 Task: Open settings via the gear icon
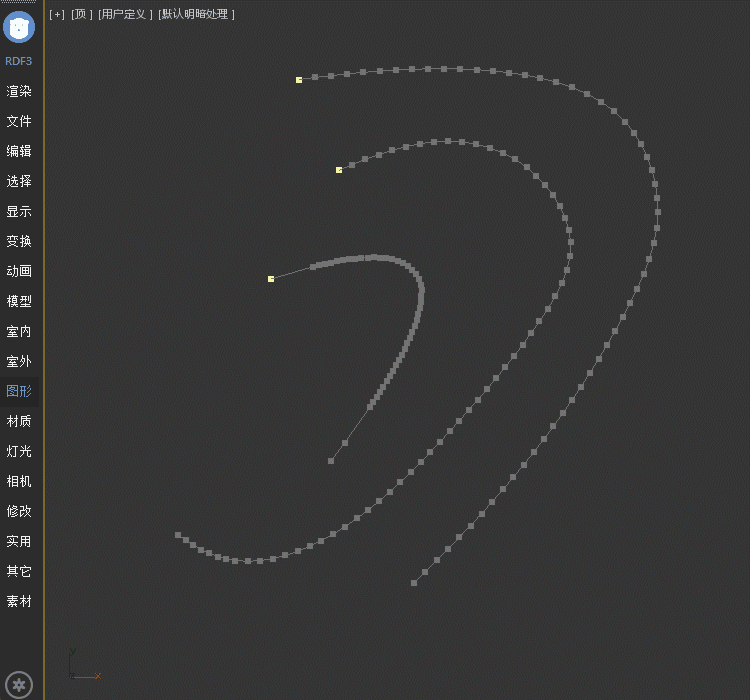coord(20,685)
